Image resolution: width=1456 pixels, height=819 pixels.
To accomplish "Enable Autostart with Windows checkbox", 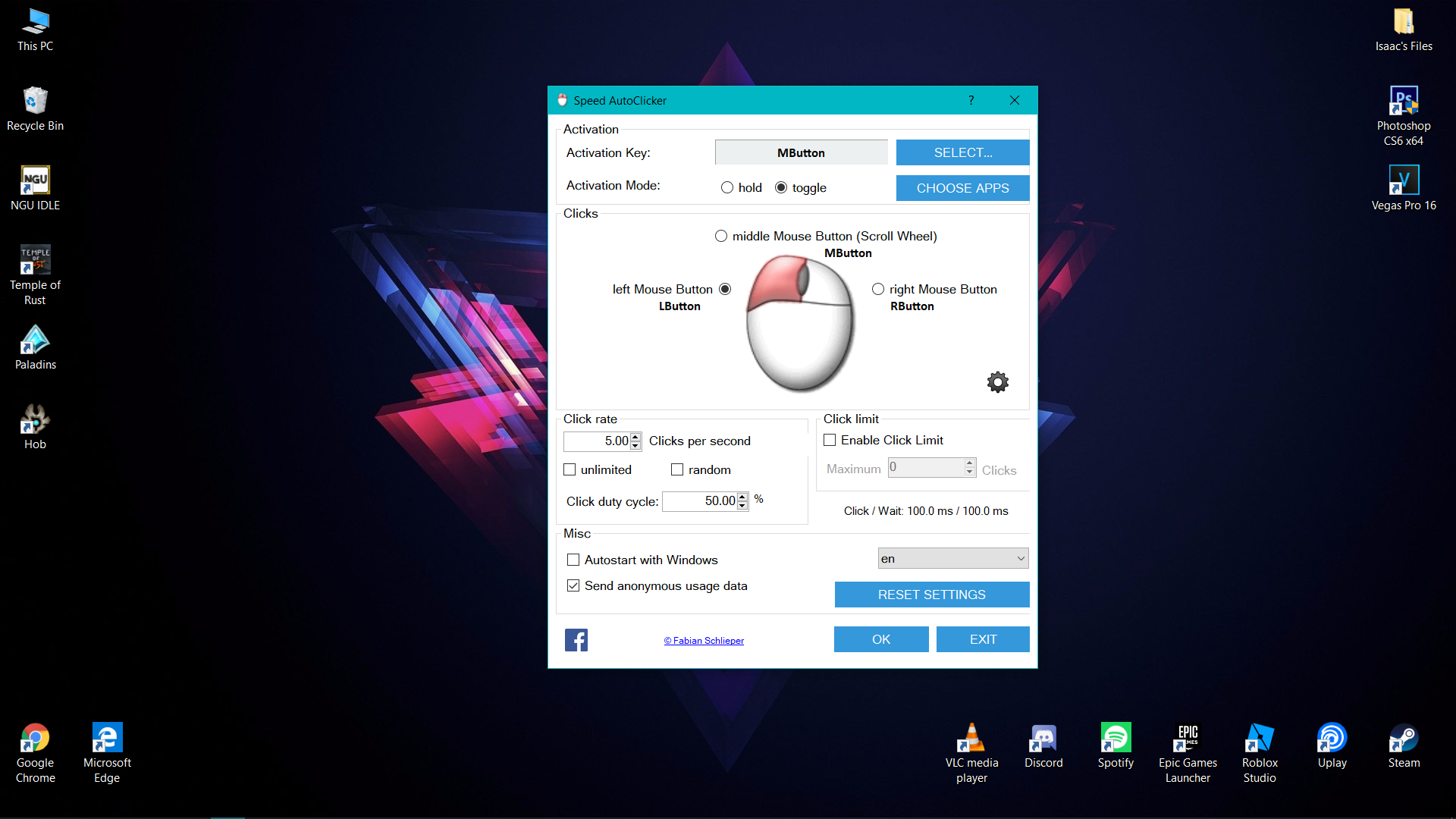I will click(x=573, y=559).
